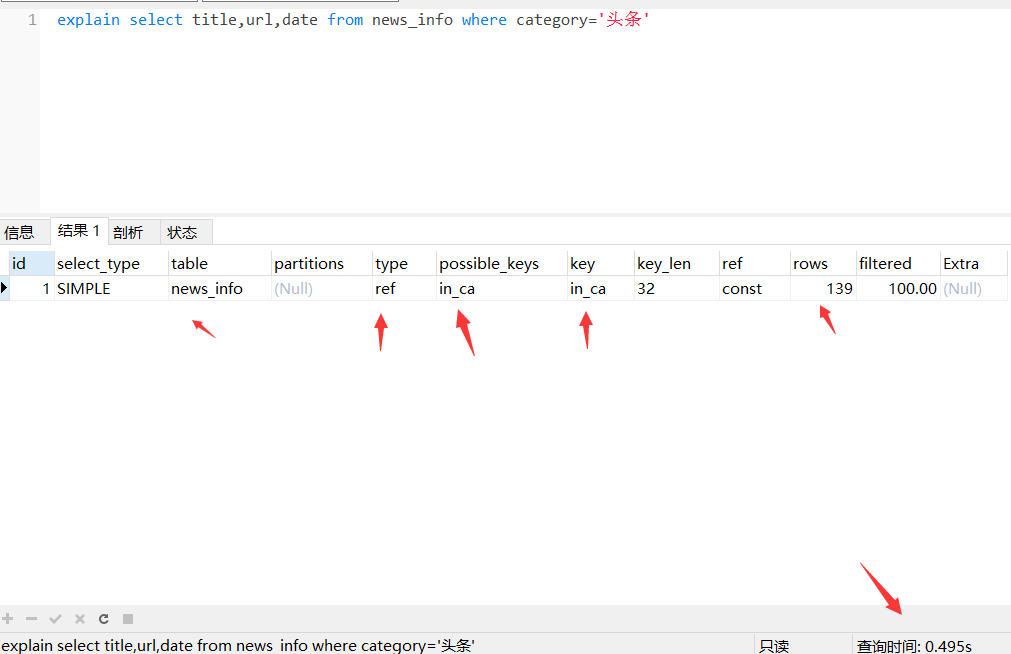Click the Extra column header
The image size is (1011, 654).
pos(974,263)
